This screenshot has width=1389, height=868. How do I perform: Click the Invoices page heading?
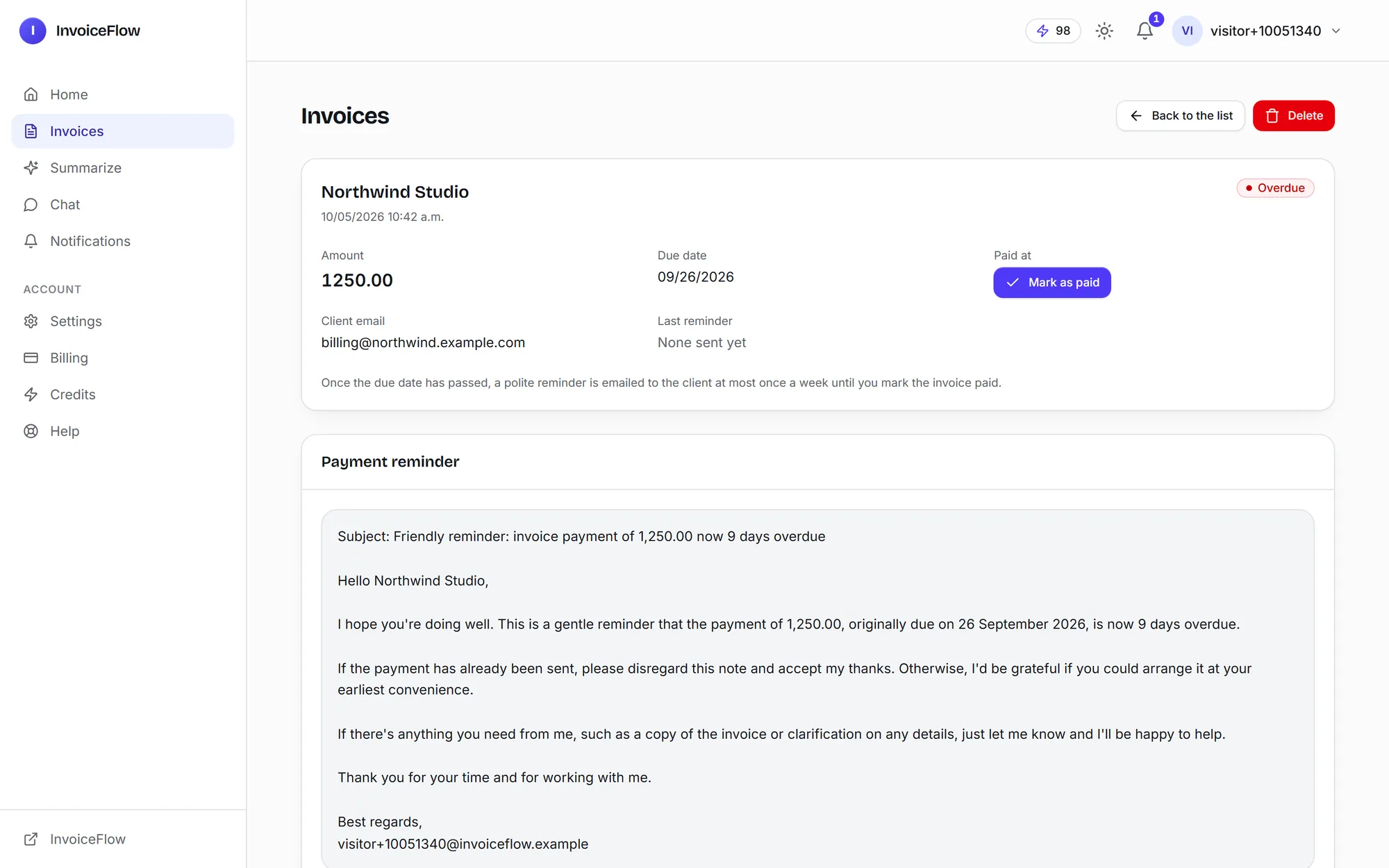pyautogui.click(x=344, y=116)
